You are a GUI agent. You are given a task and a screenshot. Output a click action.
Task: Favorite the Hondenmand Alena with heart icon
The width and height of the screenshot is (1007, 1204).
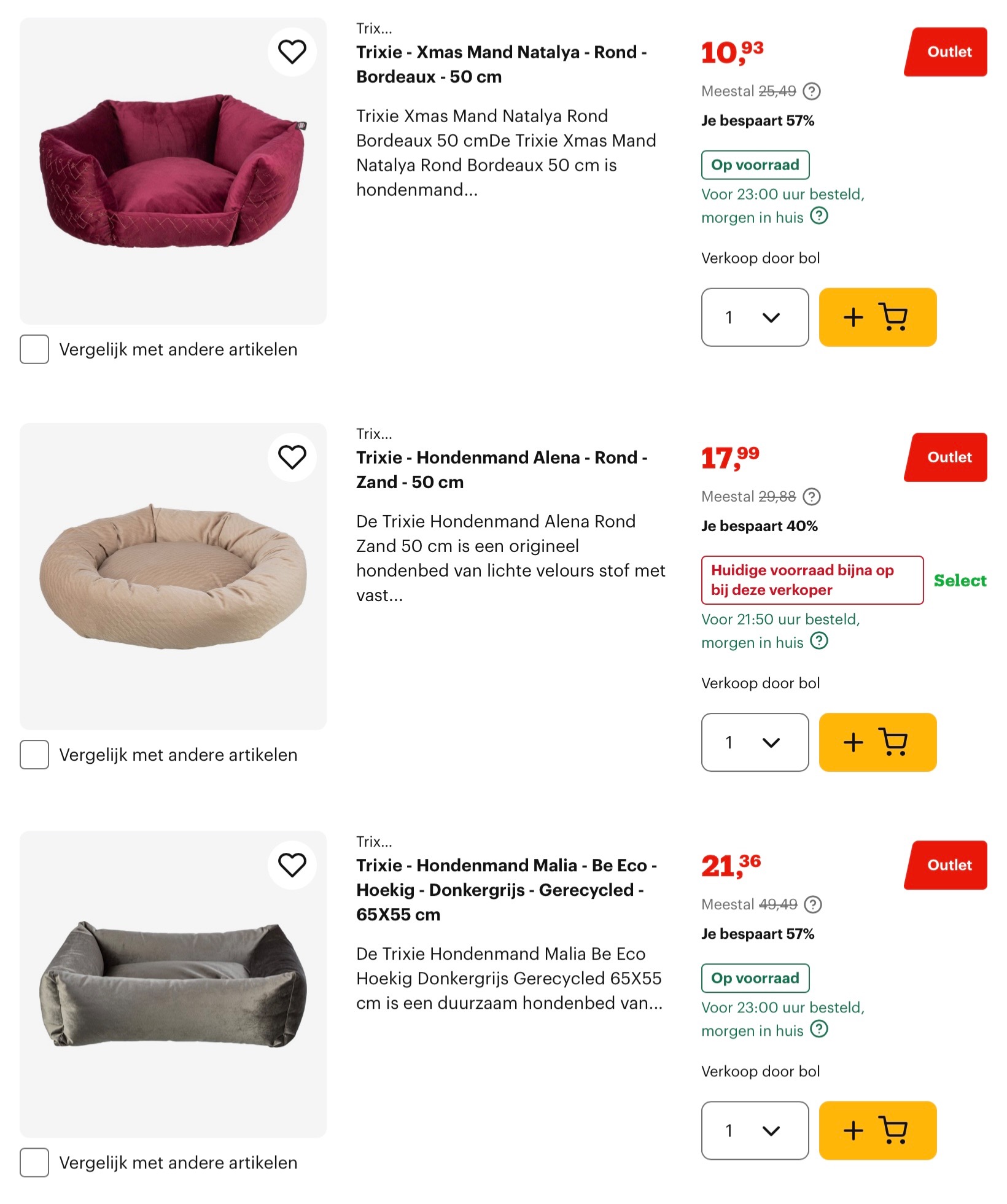(x=292, y=457)
